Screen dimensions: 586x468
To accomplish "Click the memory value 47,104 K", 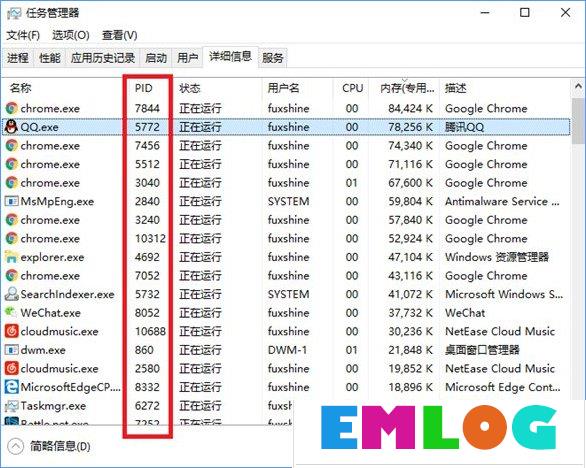I will (x=410, y=257).
